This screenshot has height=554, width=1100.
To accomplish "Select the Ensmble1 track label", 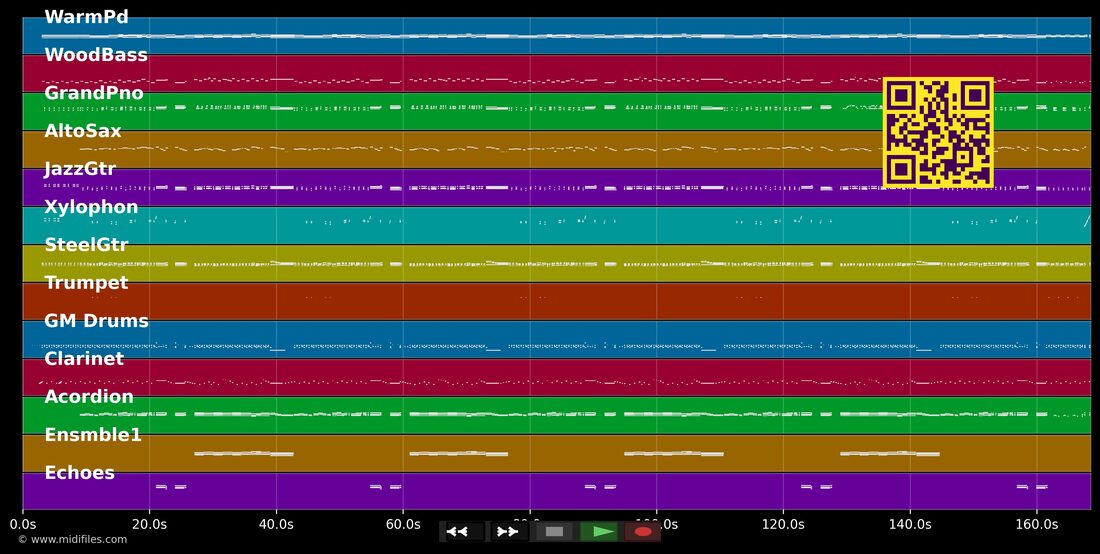I will (93, 435).
